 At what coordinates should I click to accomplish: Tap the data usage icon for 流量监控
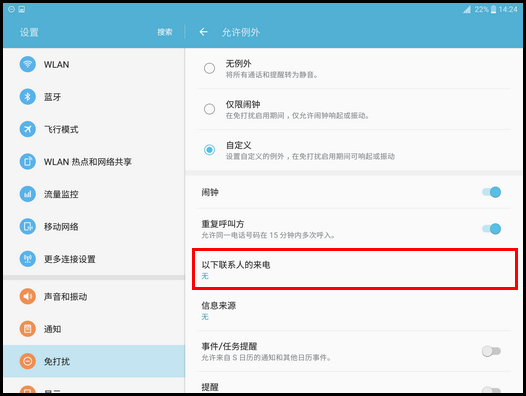point(28,194)
